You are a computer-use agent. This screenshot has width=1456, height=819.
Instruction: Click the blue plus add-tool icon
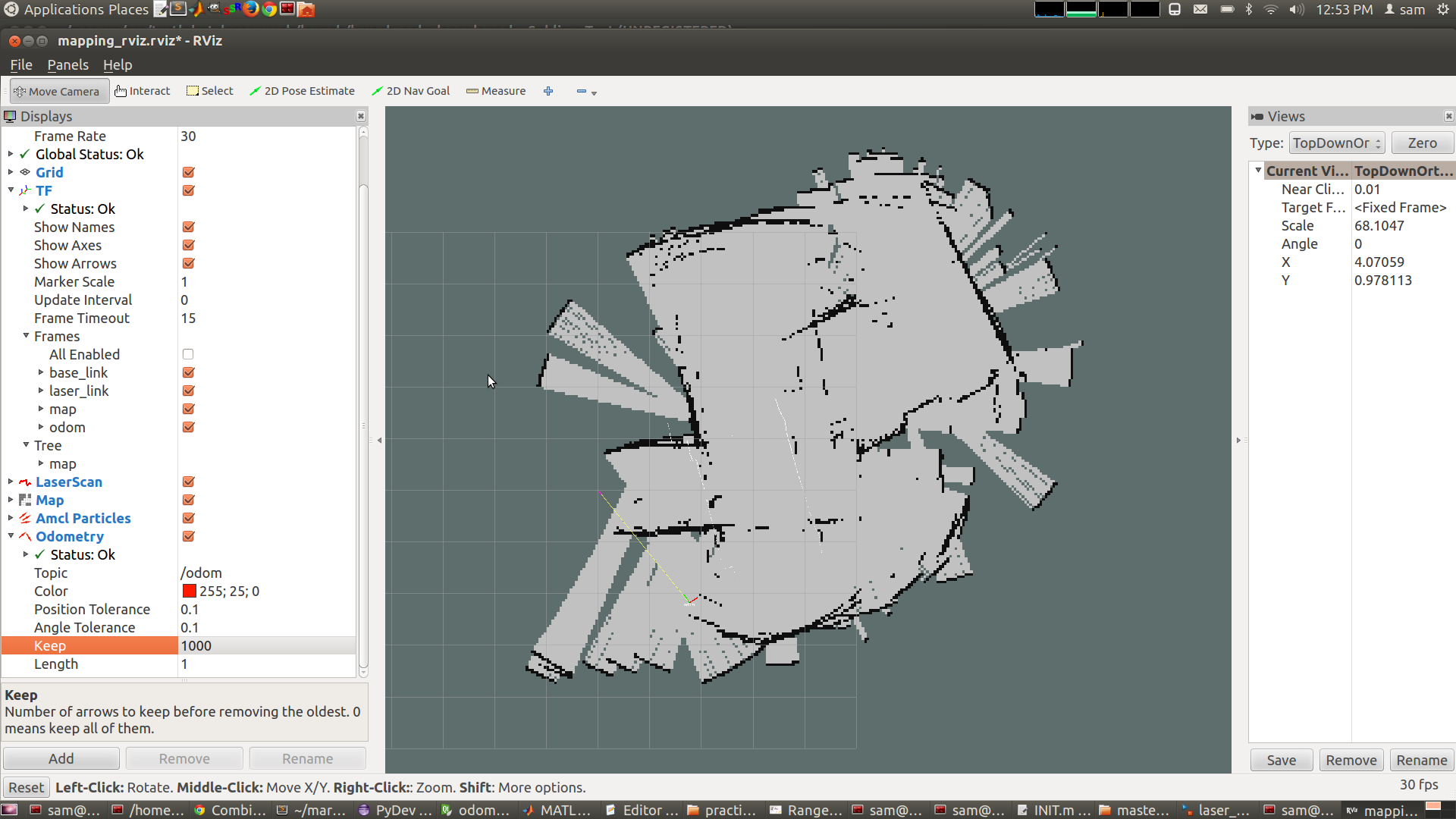click(548, 91)
